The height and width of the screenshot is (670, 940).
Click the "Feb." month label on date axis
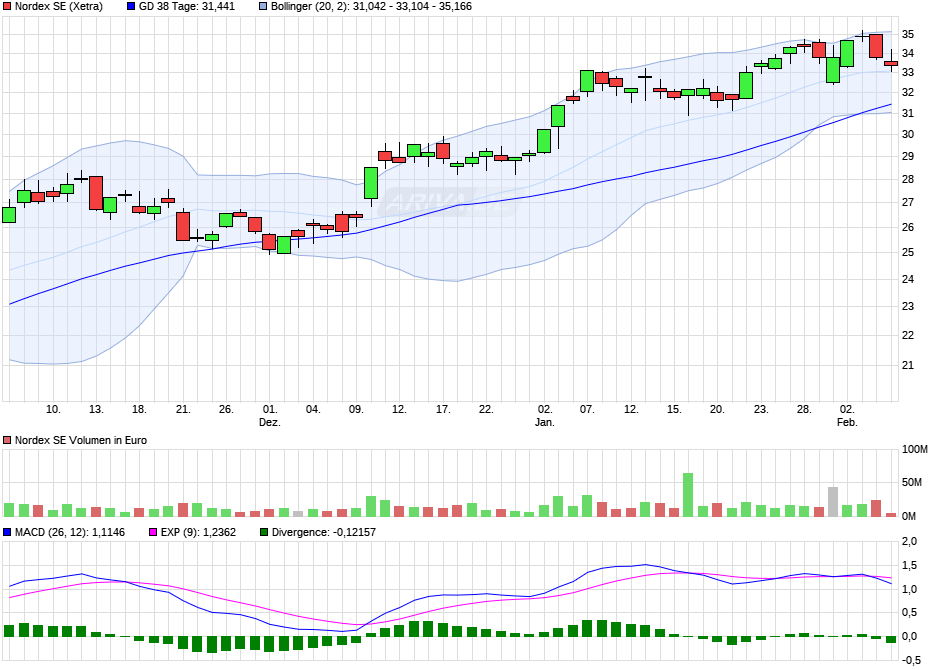click(x=847, y=422)
